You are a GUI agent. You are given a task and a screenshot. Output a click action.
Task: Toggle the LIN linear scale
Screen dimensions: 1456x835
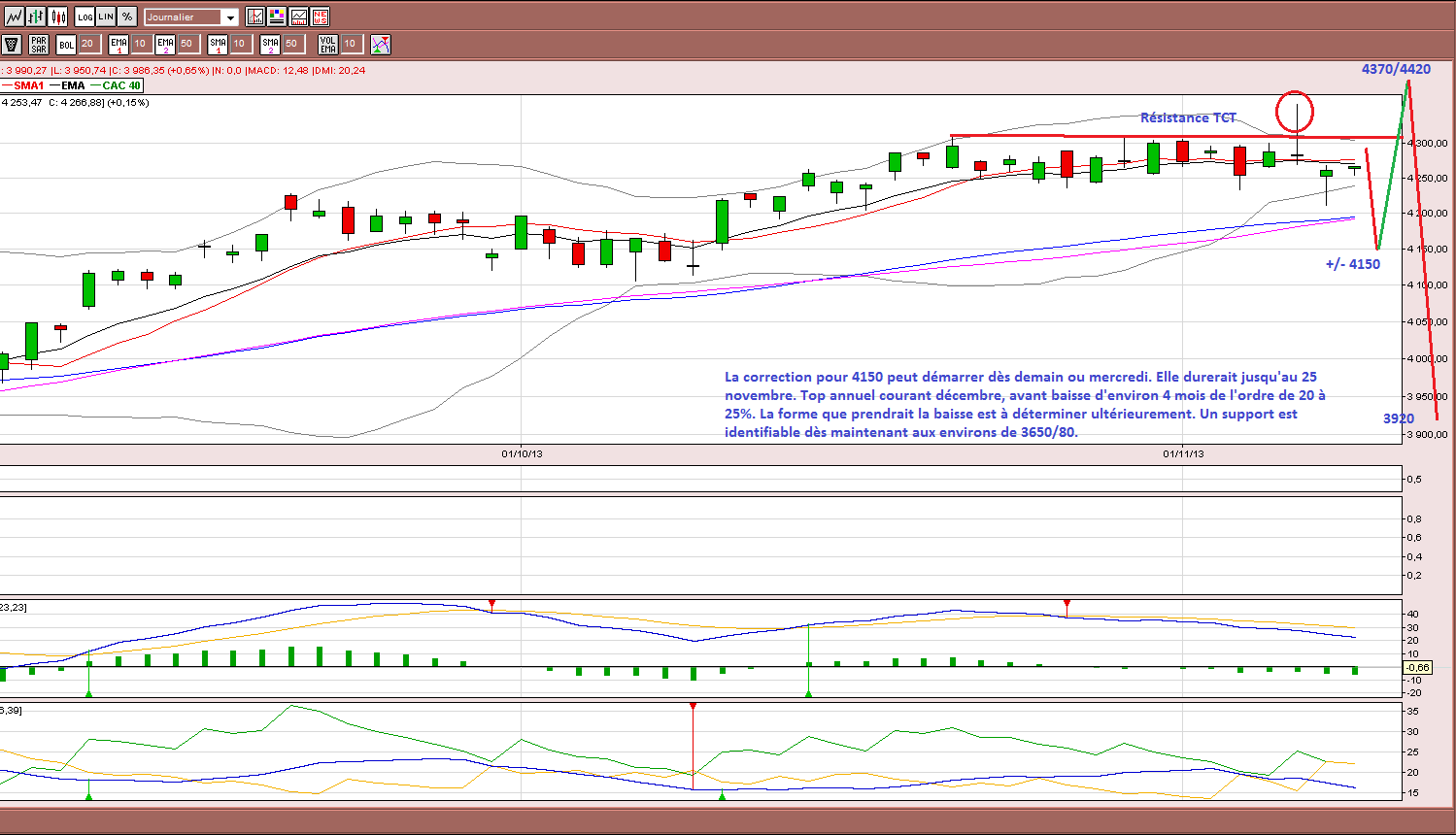(106, 17)
